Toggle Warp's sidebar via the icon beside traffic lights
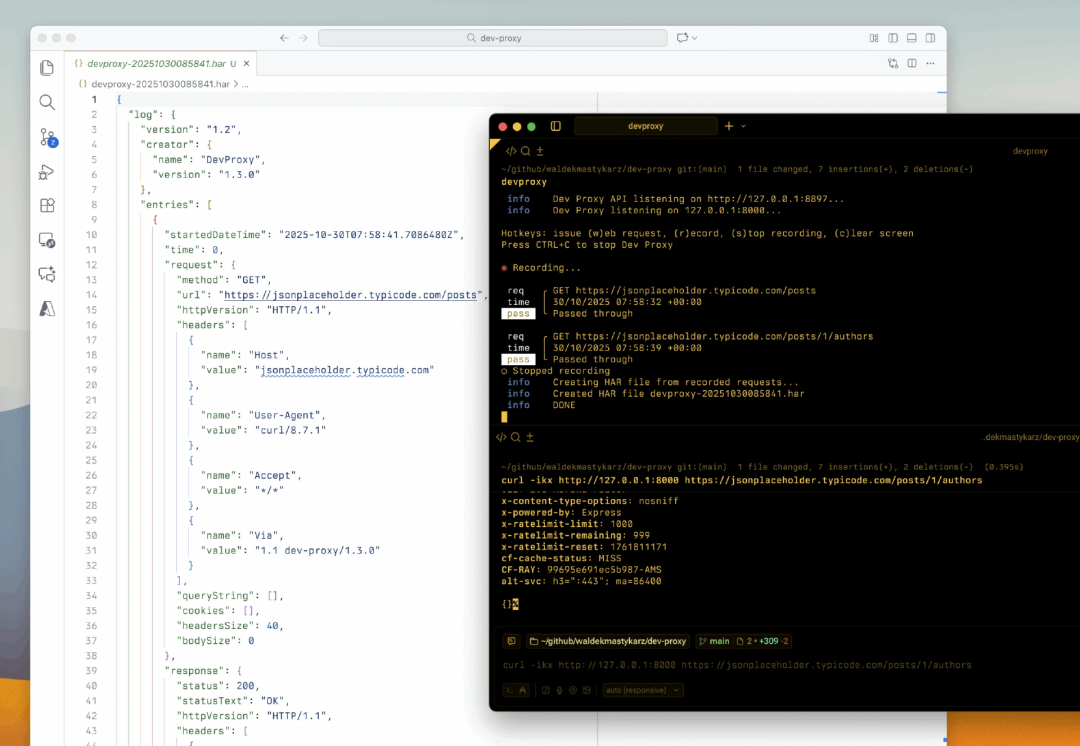Image resolution: width=1080 pixels, height=746 pixels. click(556, 126)
